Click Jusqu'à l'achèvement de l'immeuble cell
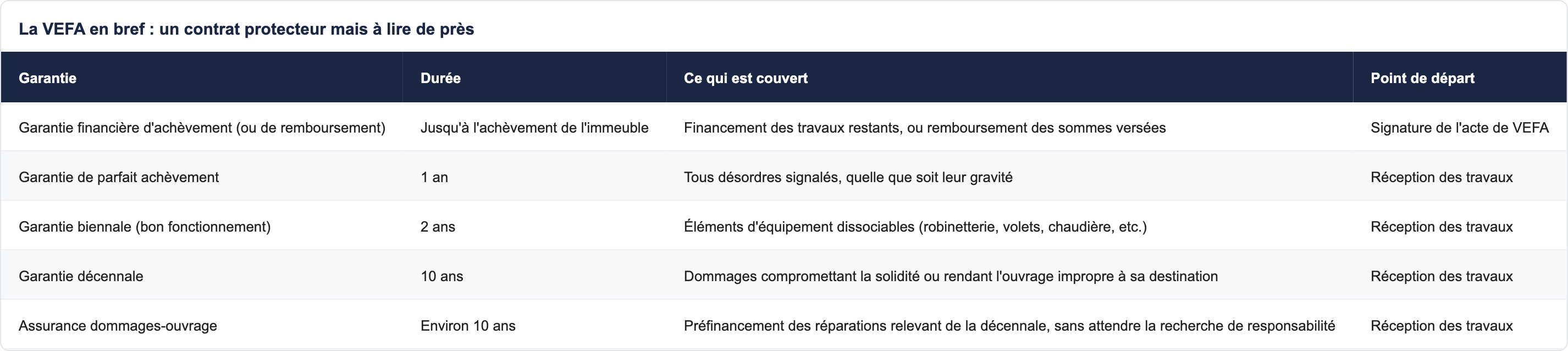The height and width of the screenshot is (351, 1568). click(534, 127)
